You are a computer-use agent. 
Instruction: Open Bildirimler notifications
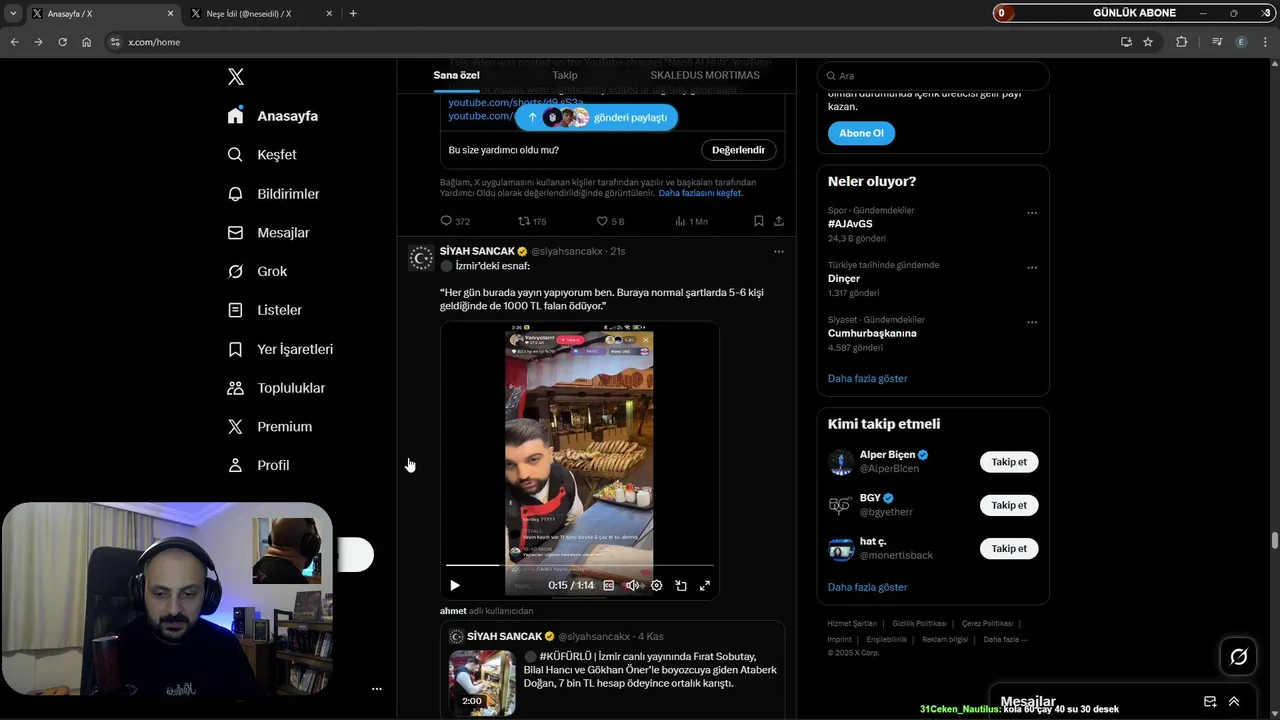point(273,194)
